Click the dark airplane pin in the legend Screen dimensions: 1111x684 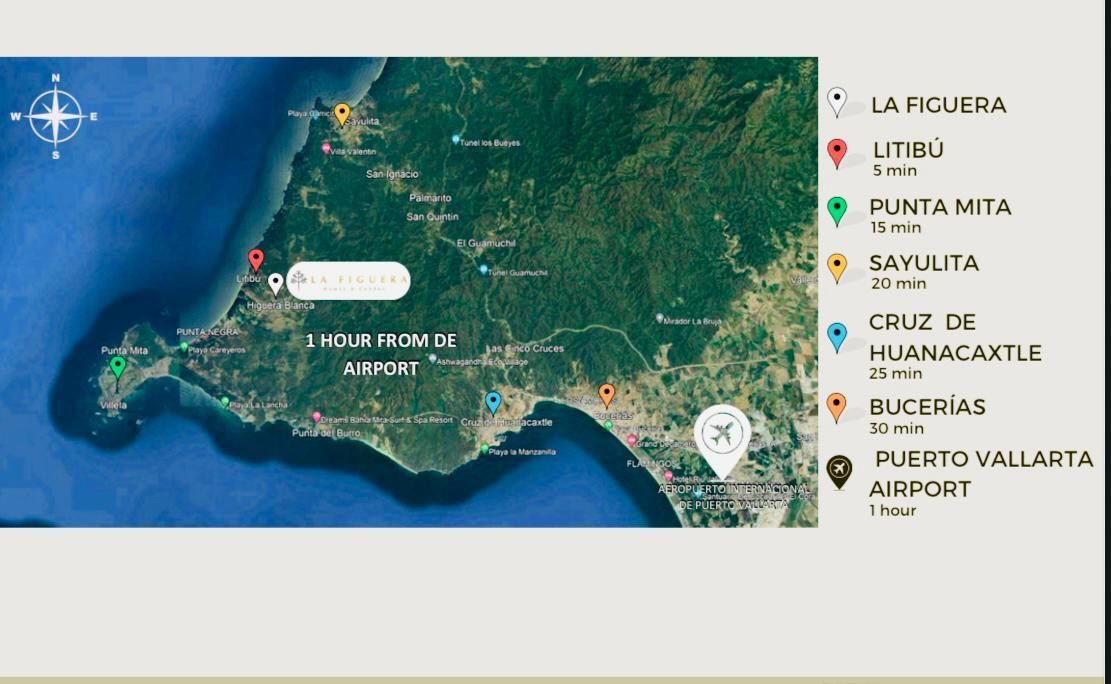pyautogui.click(x=839, y=471)
